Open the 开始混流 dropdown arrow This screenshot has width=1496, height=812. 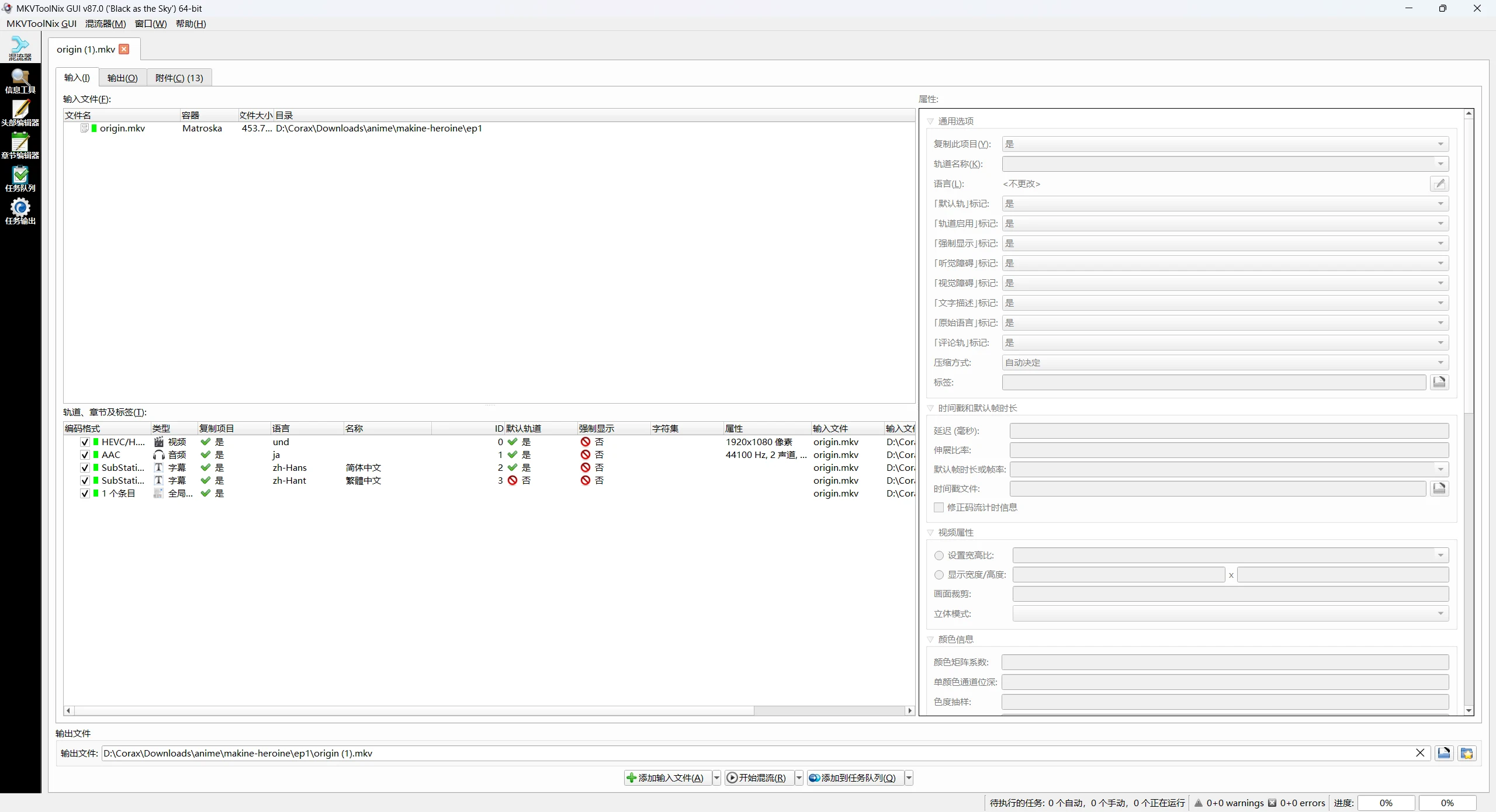(x=799, y=778)
